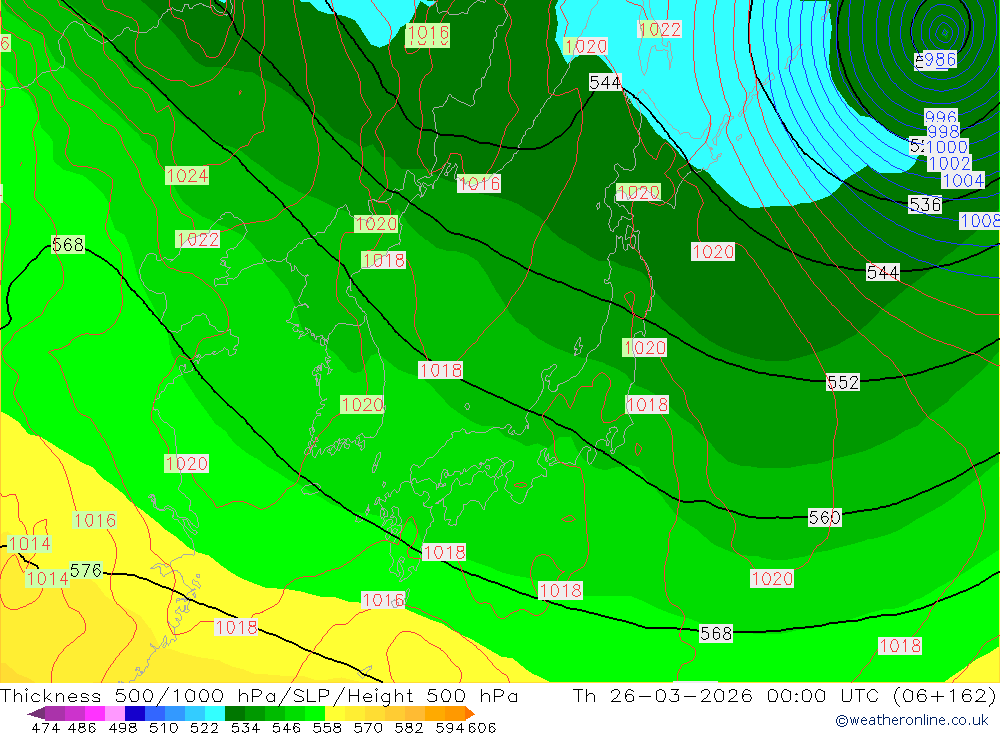Click the legend value '498'

(121, 727)
